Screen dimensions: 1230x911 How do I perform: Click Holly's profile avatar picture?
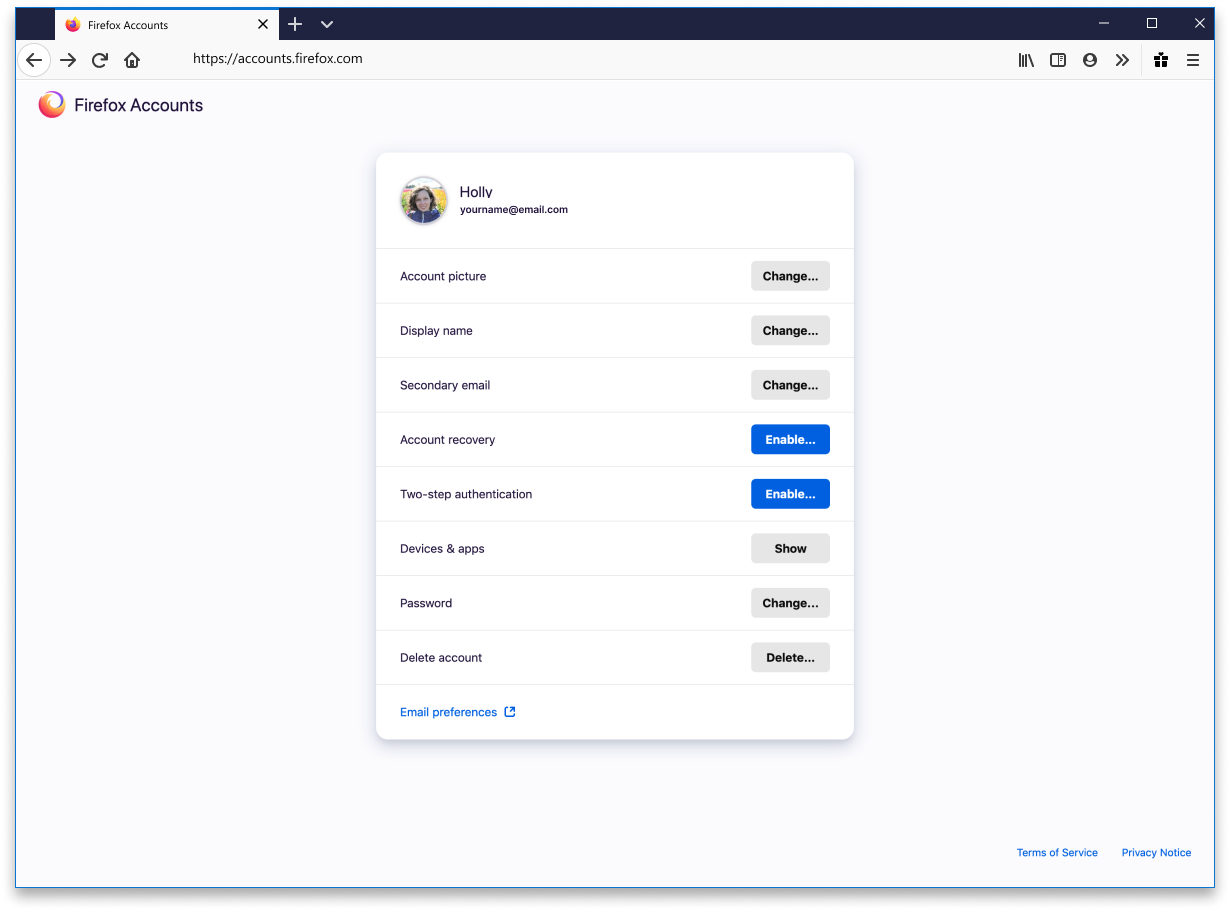(x=424, y=200)
